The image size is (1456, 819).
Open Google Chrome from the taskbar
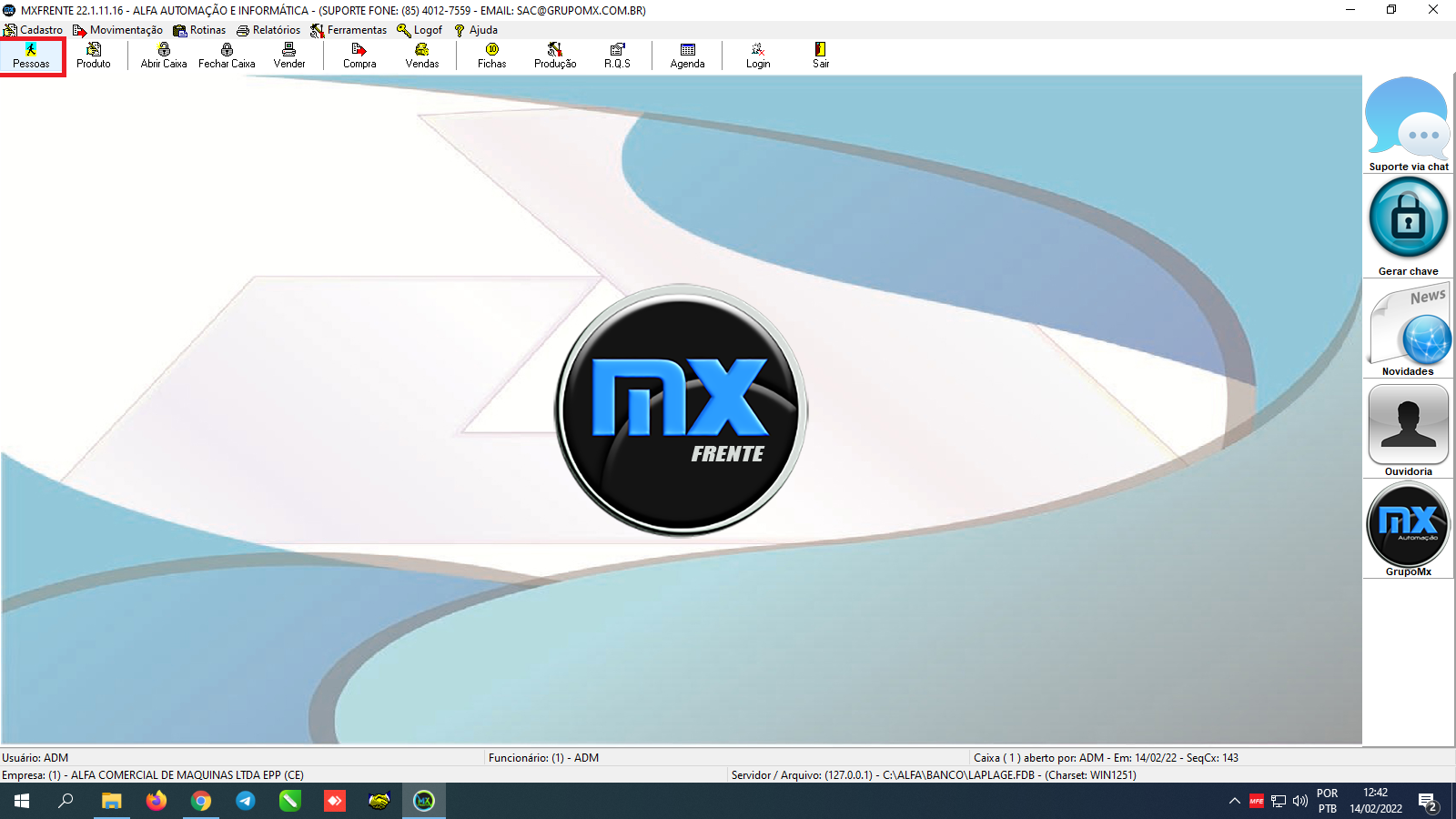pyautogui.click(x=201, y=801)
